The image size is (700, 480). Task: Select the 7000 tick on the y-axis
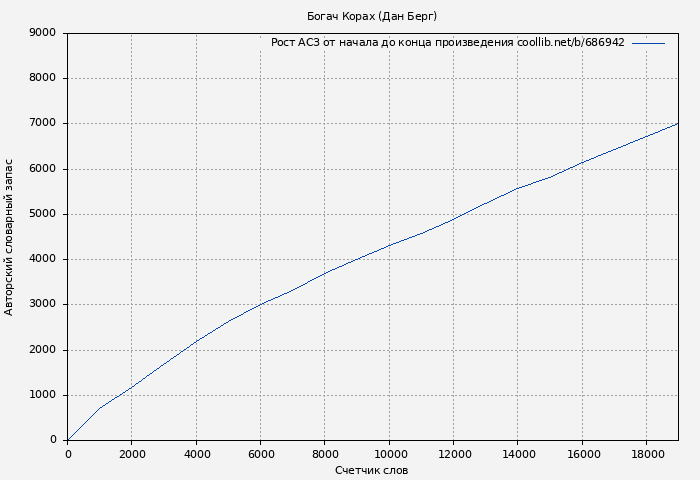coord(43,124)
